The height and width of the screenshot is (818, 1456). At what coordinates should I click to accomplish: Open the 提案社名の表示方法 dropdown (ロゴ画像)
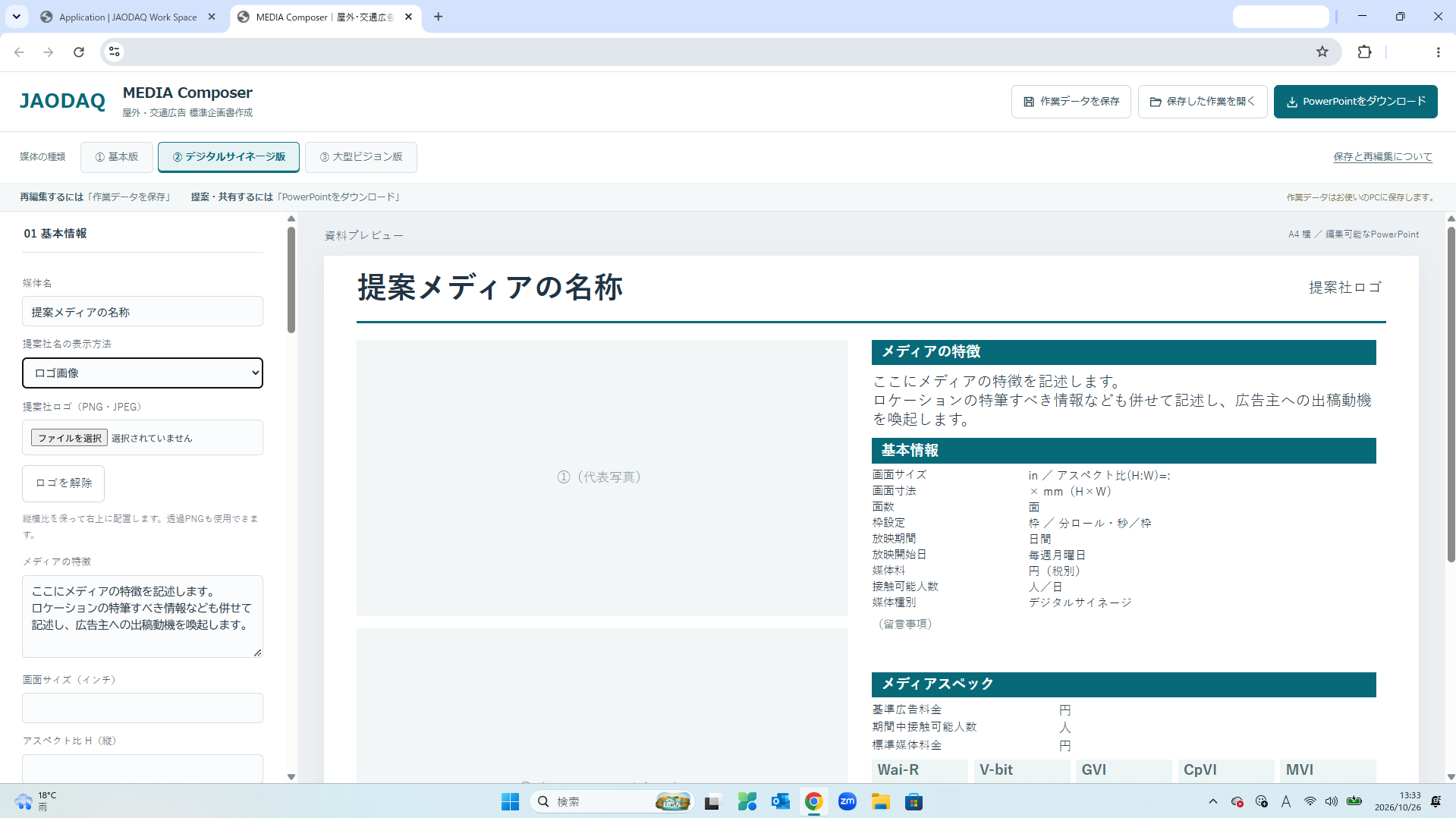pos(143,373)
